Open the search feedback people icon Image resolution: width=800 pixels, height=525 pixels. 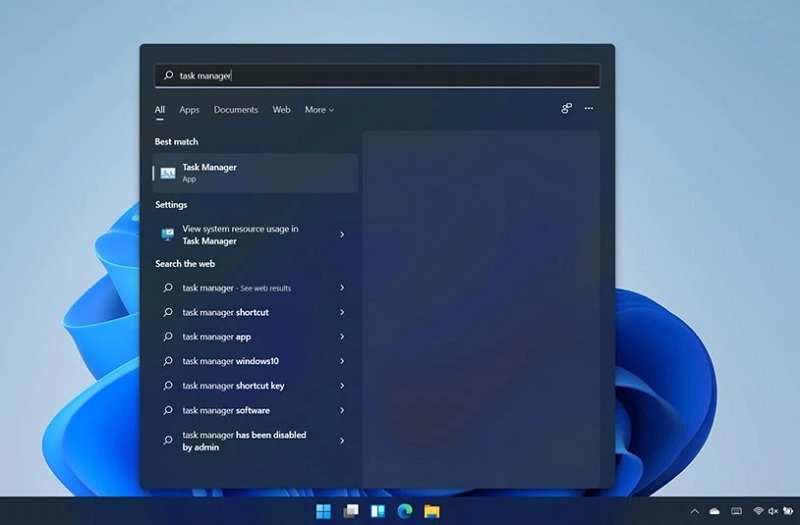click(x=566, y=108)
